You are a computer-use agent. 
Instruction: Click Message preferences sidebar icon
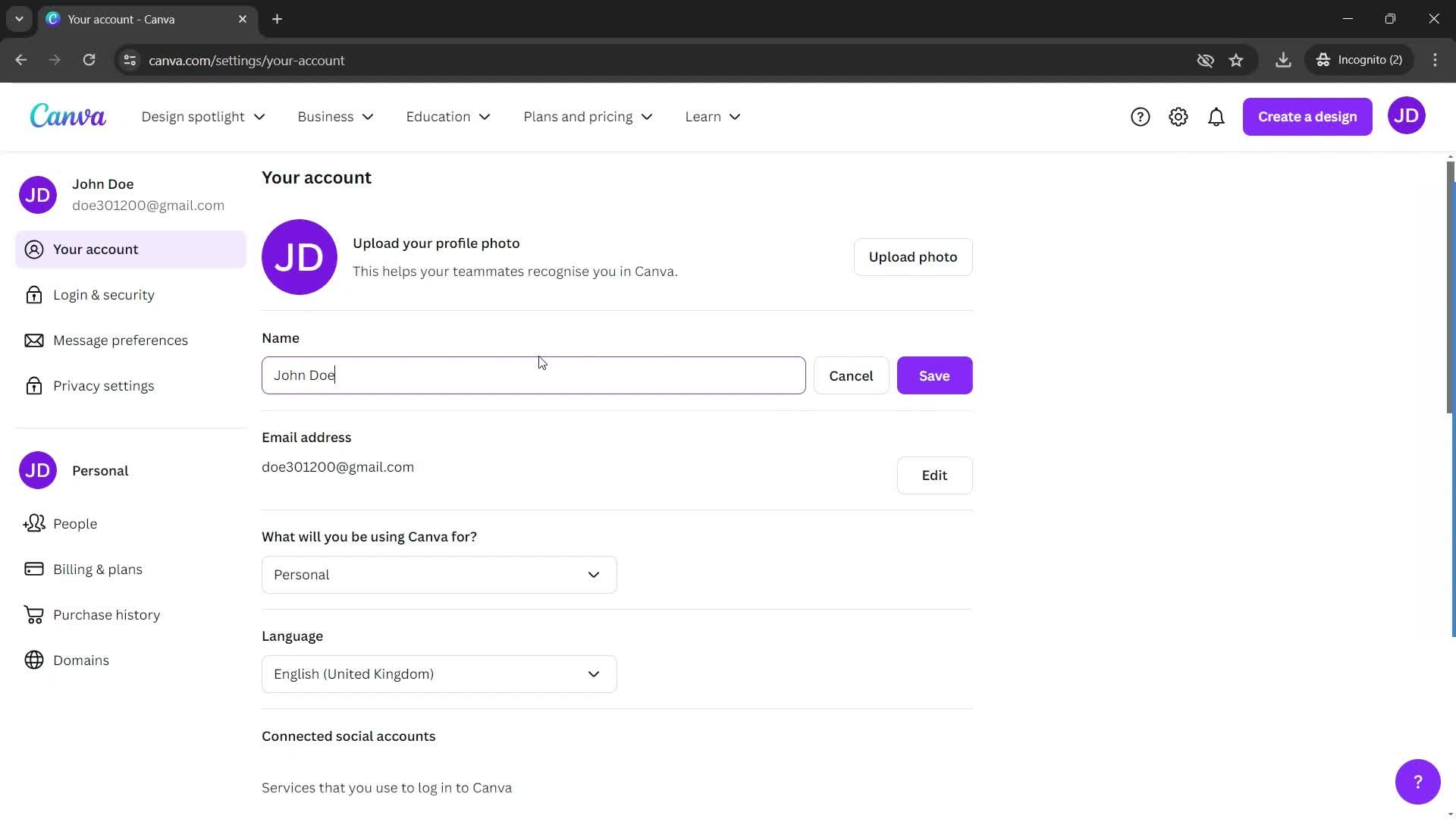tap(35, 340)
